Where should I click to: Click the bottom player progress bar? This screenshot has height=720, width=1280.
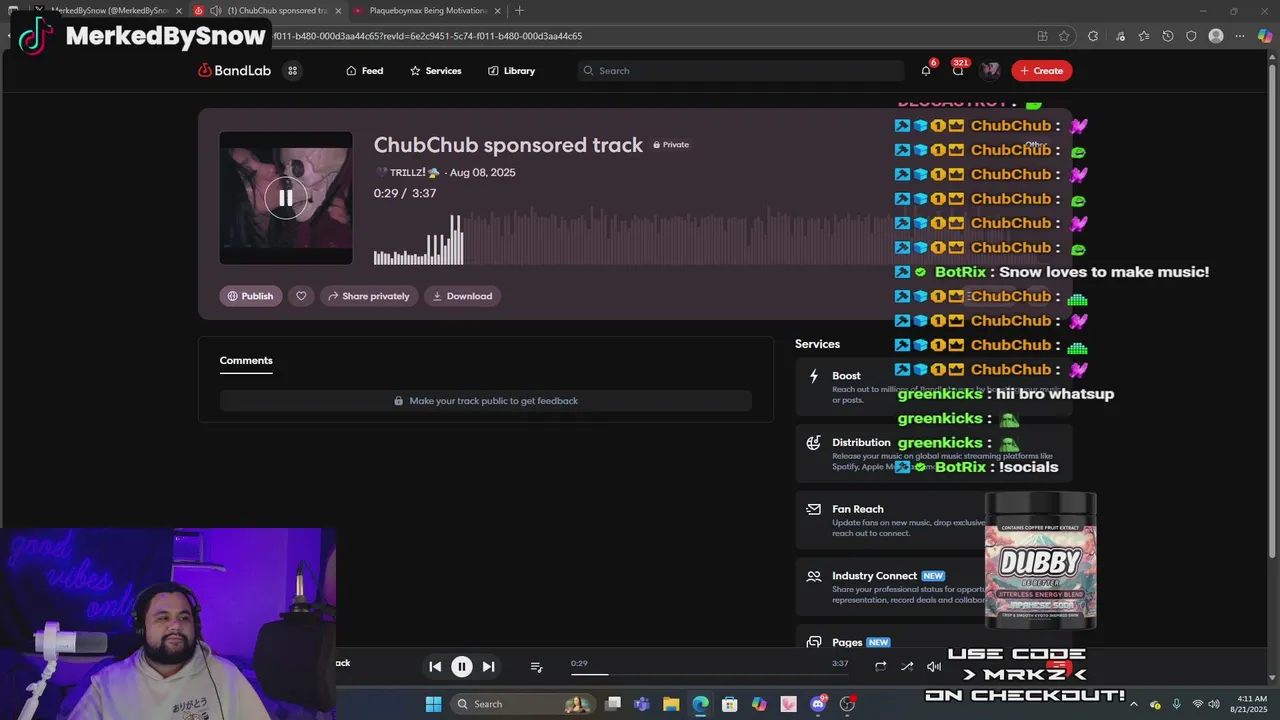tap(710, 674)
